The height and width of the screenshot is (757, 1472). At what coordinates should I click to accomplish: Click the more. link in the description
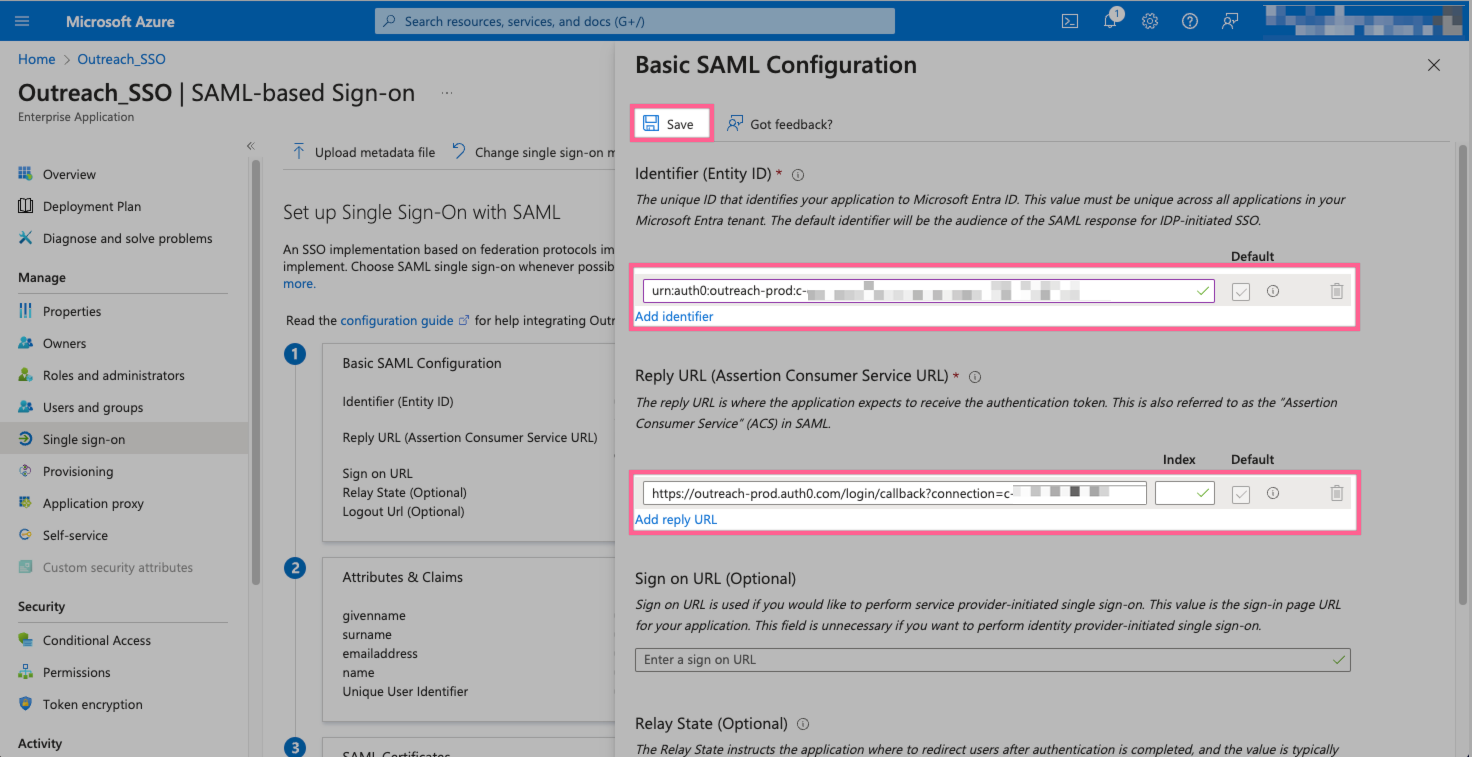(x=299, y=283)
